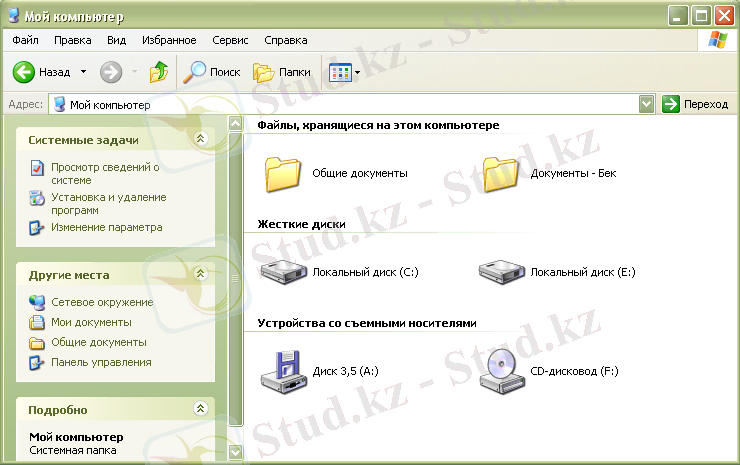Click the CD-дисковод (F:) label

click(x=574, y=371)
